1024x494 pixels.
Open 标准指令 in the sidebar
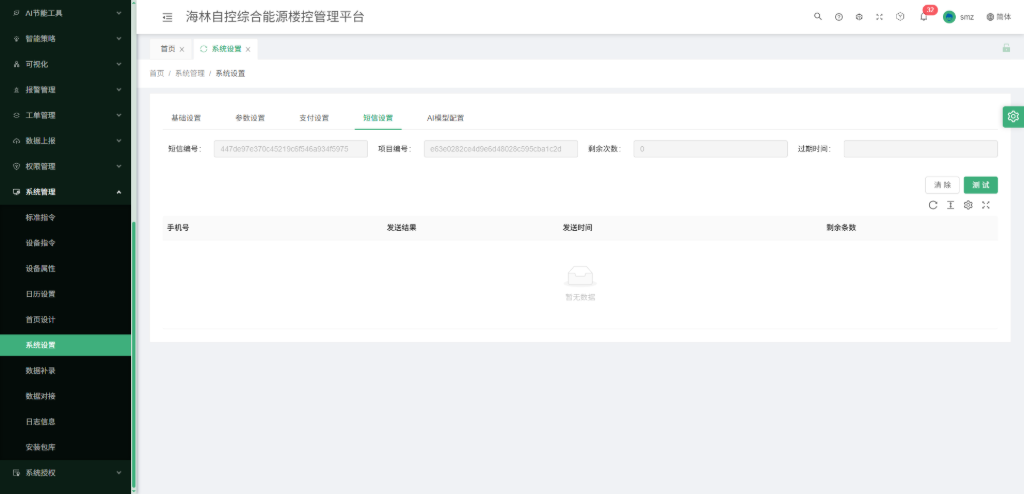(40, 218)
